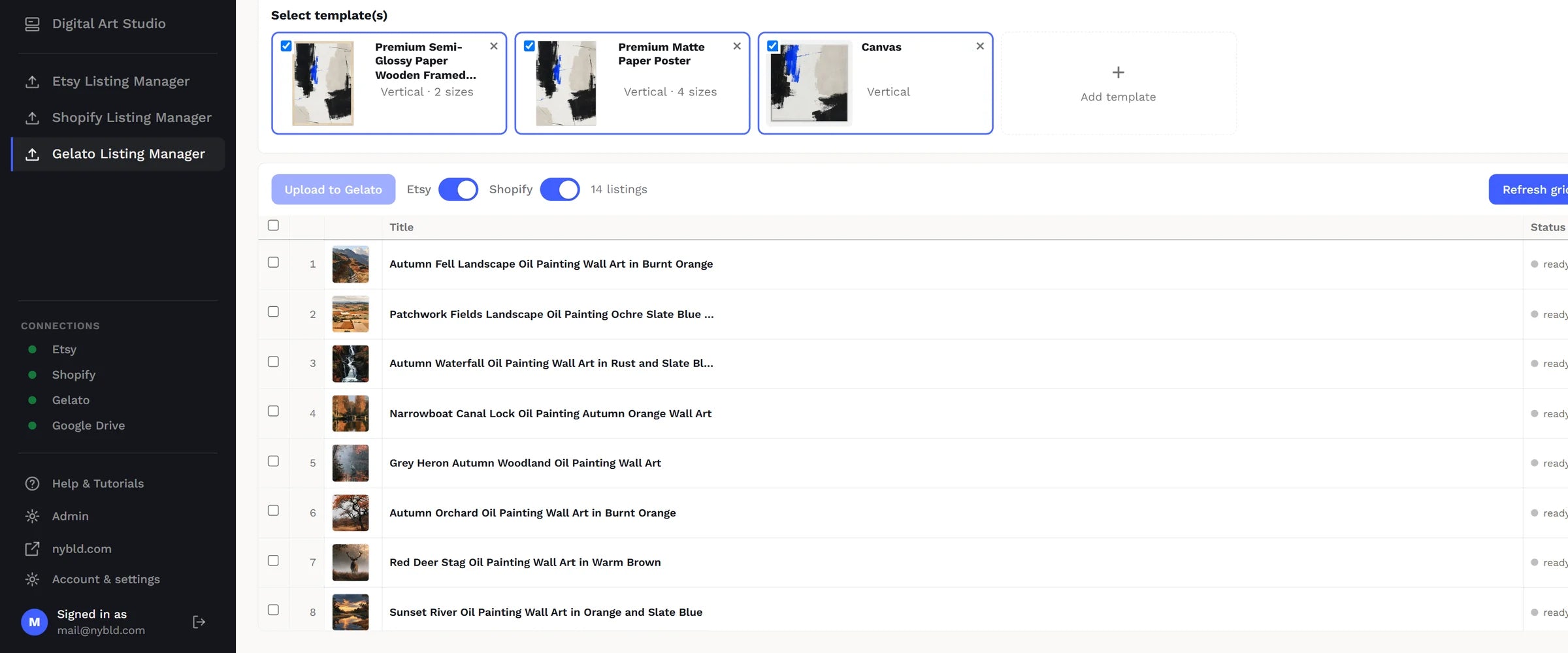Click '14 listings' count text

pyautogui.click(x=619, y=189)
